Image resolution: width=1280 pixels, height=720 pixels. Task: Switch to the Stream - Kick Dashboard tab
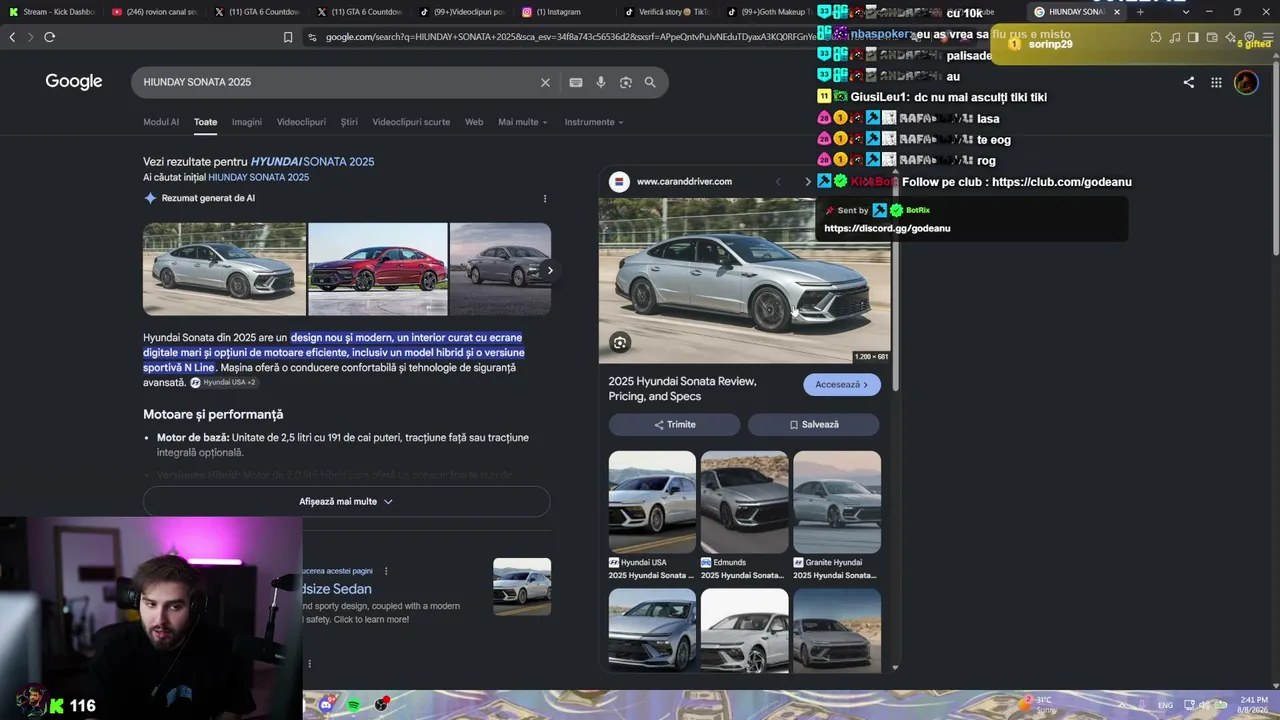(x=53, y=12)
